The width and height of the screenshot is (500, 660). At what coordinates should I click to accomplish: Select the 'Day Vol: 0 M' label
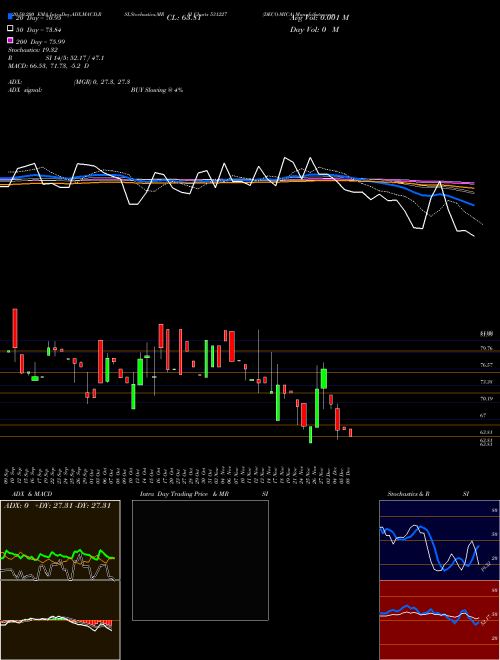coord(314,29)
